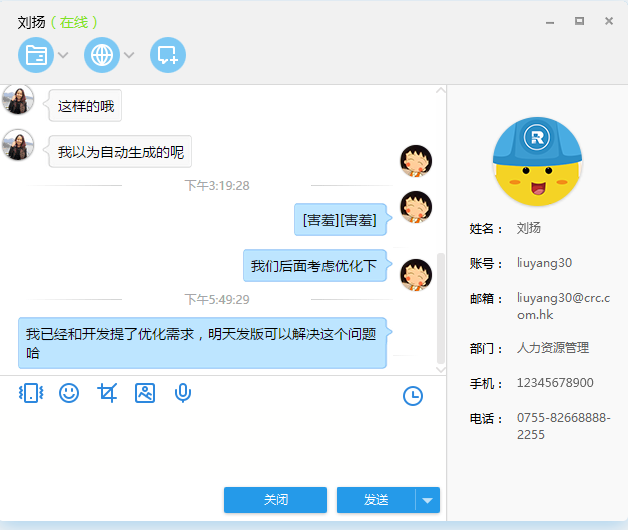Click the chat area scrollbar
The height and width of the screenshot is (530, 628).
441,308
